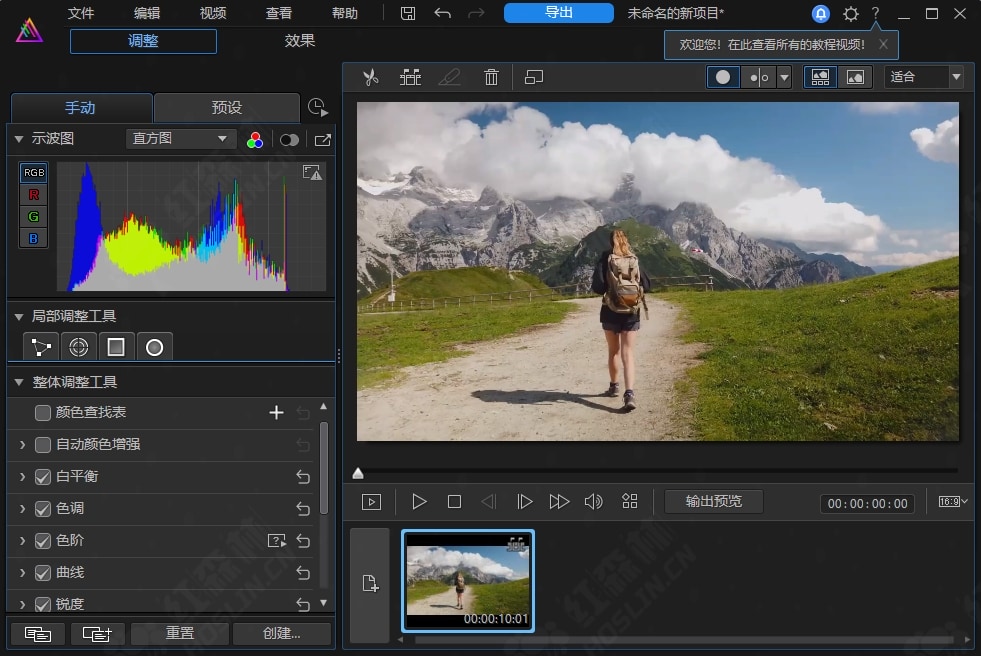Pop out the waveform scope panel
This screenshot has height=656, width=981.
(x=322, y=140)
